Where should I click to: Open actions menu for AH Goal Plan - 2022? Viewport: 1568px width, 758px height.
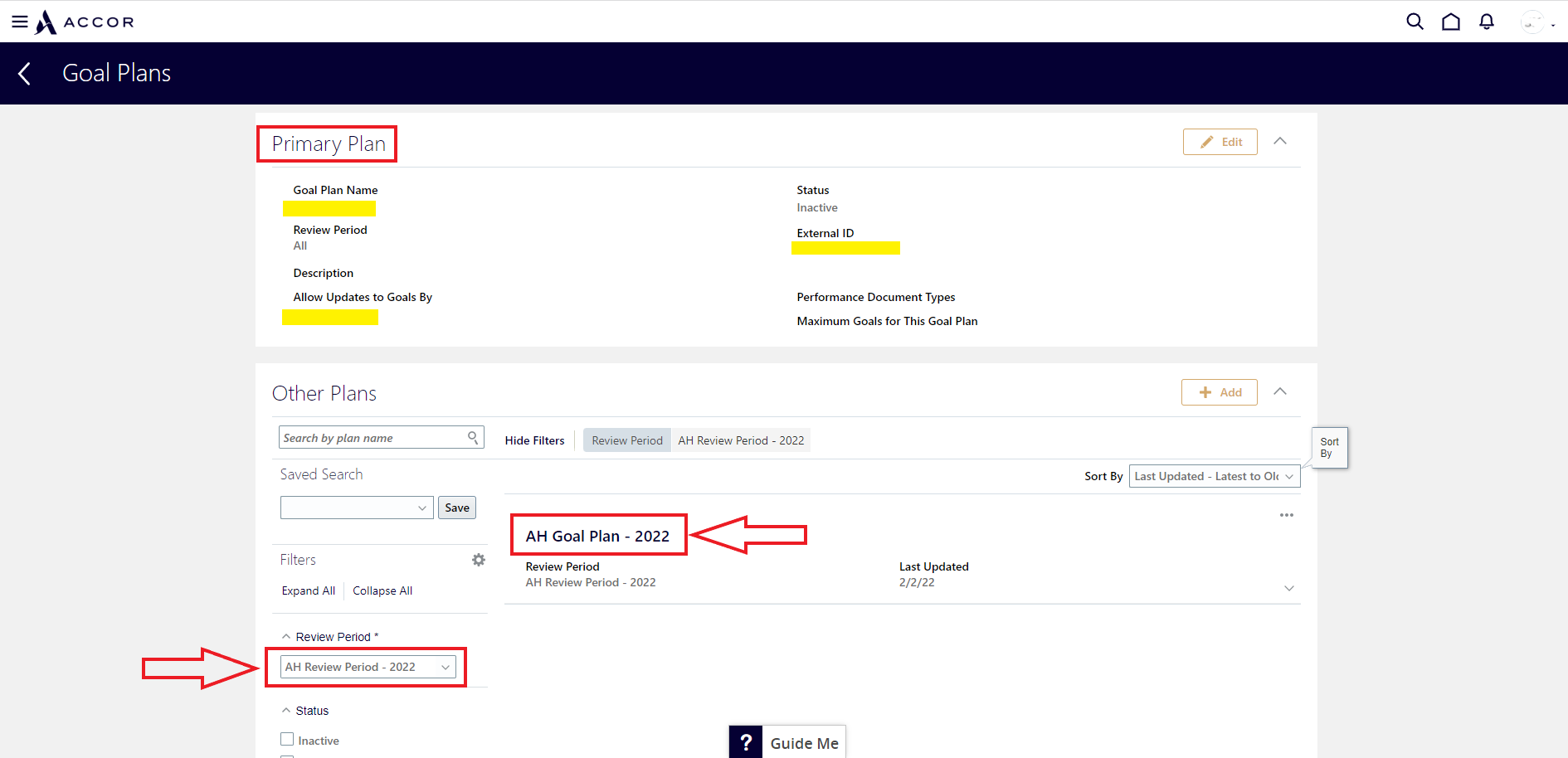[x=1287, y=515]
